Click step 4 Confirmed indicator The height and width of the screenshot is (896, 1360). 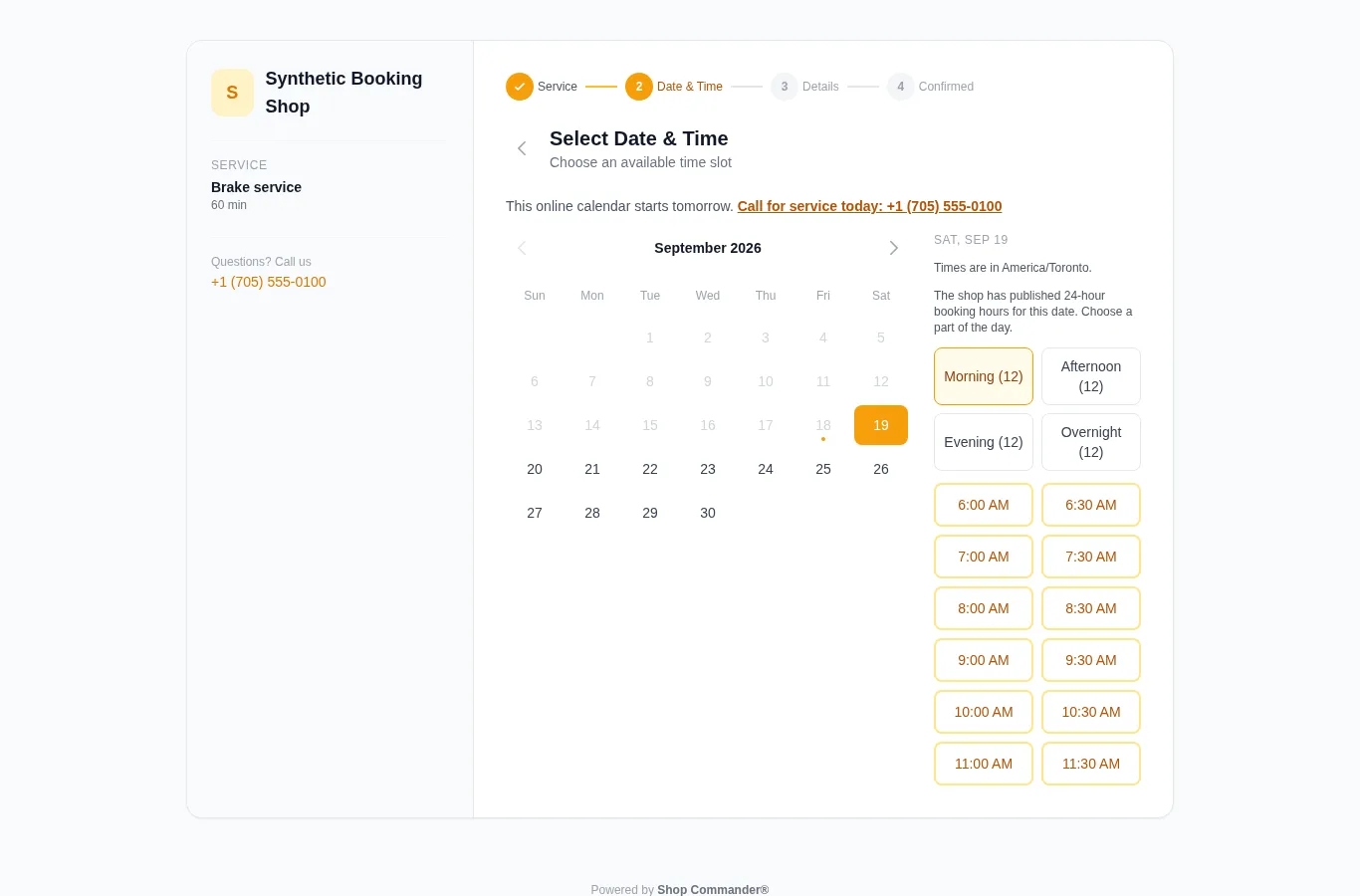[x=901, y=87]
